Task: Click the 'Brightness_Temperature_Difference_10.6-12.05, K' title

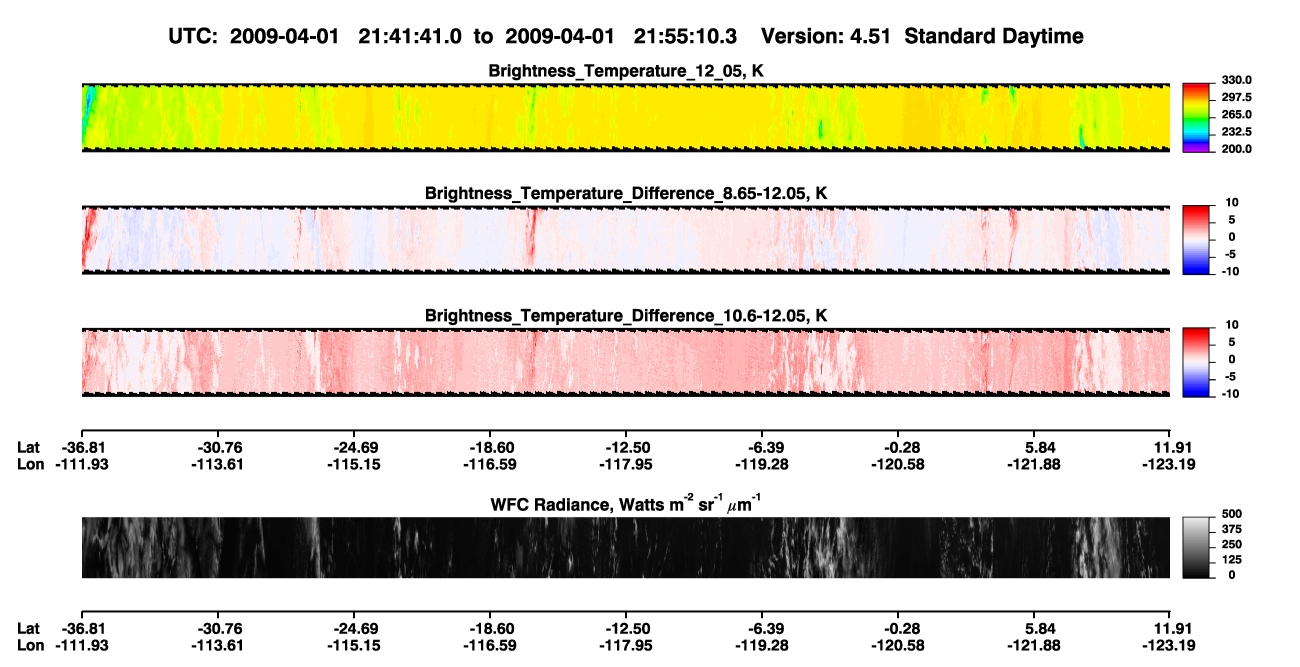Action: click(626, 316)
